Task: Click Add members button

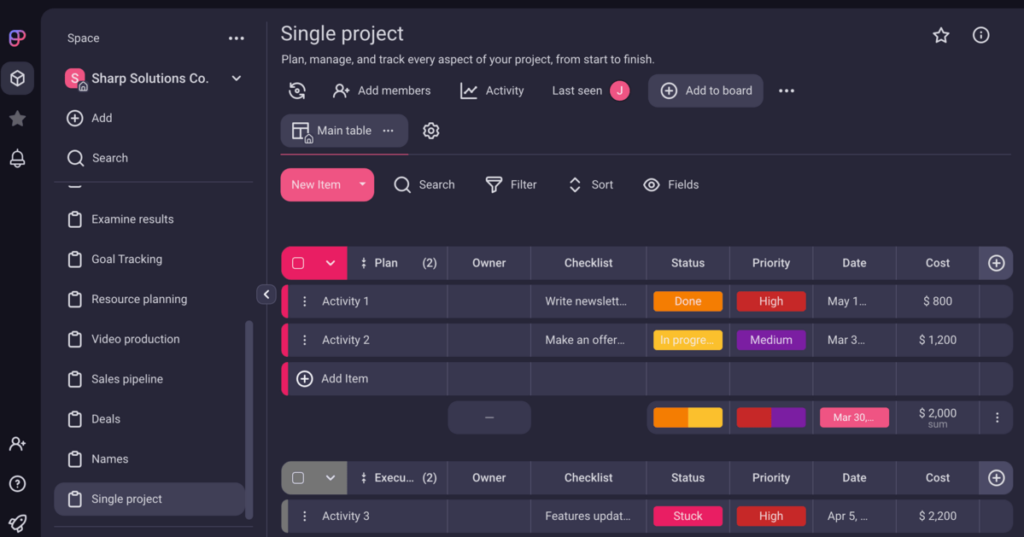Action: pos(382,91)
